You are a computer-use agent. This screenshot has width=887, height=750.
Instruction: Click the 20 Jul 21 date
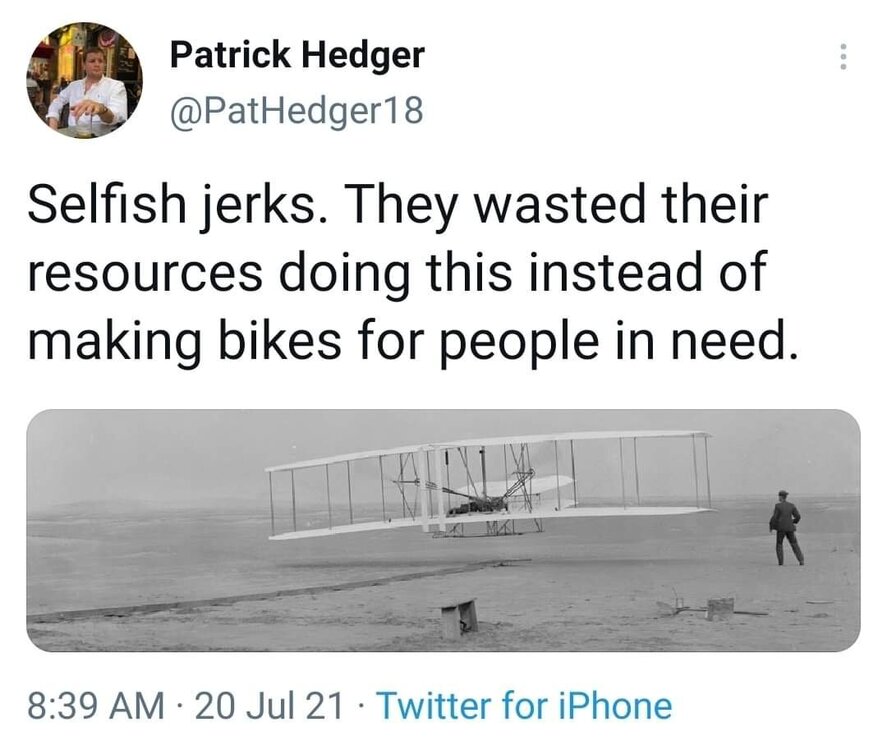(x=269, y=706)
